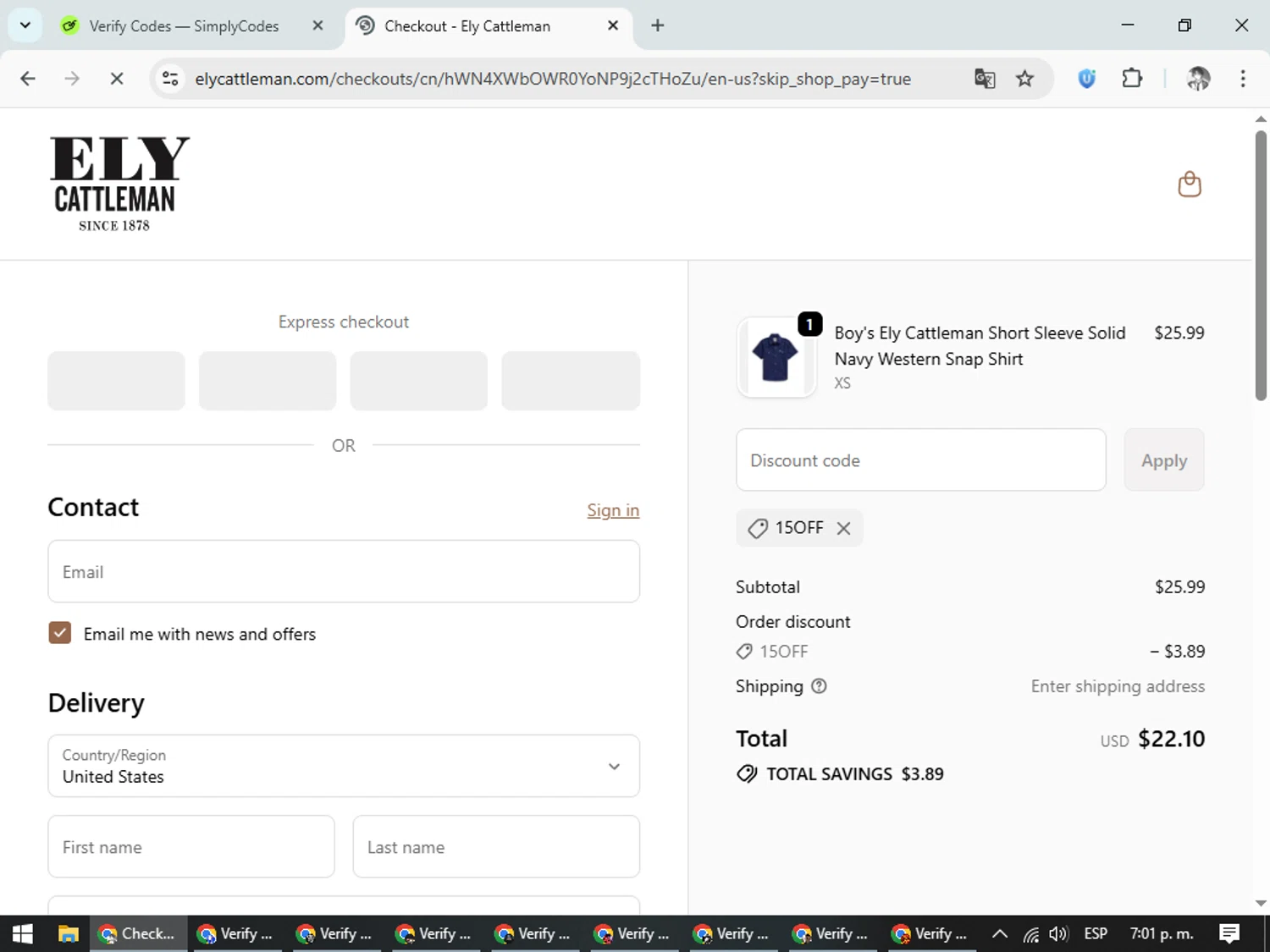
Task: Click the Last name field
Action: coord(496,847)
